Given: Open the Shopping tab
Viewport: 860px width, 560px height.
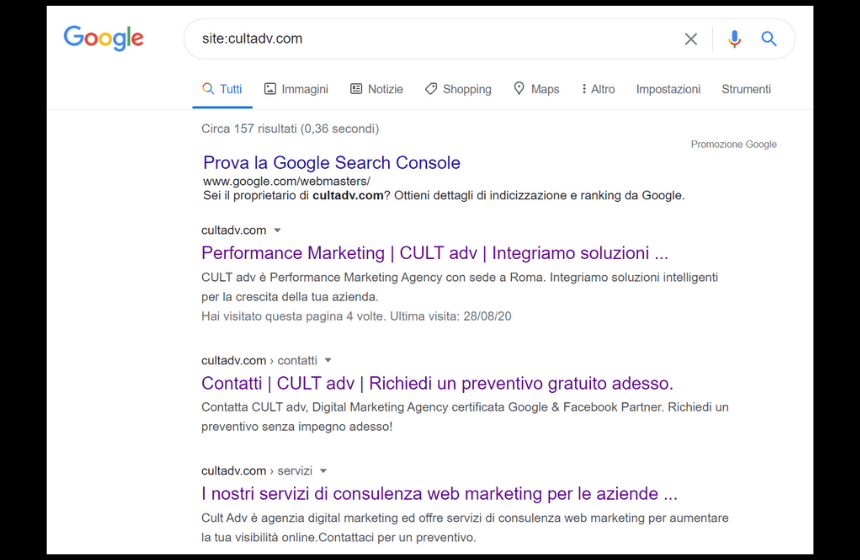Looking at the screenshot, I should (x=458, y=89).
